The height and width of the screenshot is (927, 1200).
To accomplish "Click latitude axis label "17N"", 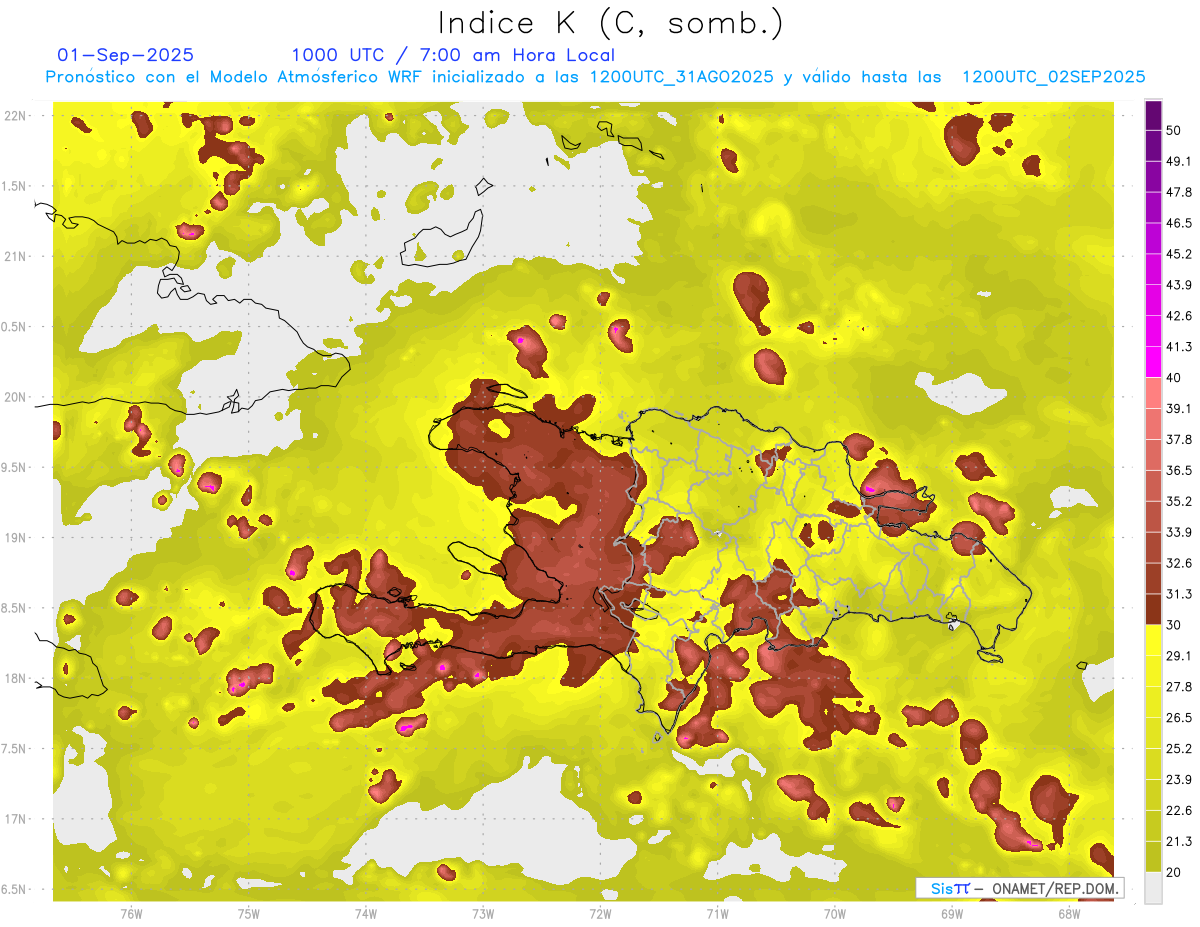I will [x=15, y=819].
